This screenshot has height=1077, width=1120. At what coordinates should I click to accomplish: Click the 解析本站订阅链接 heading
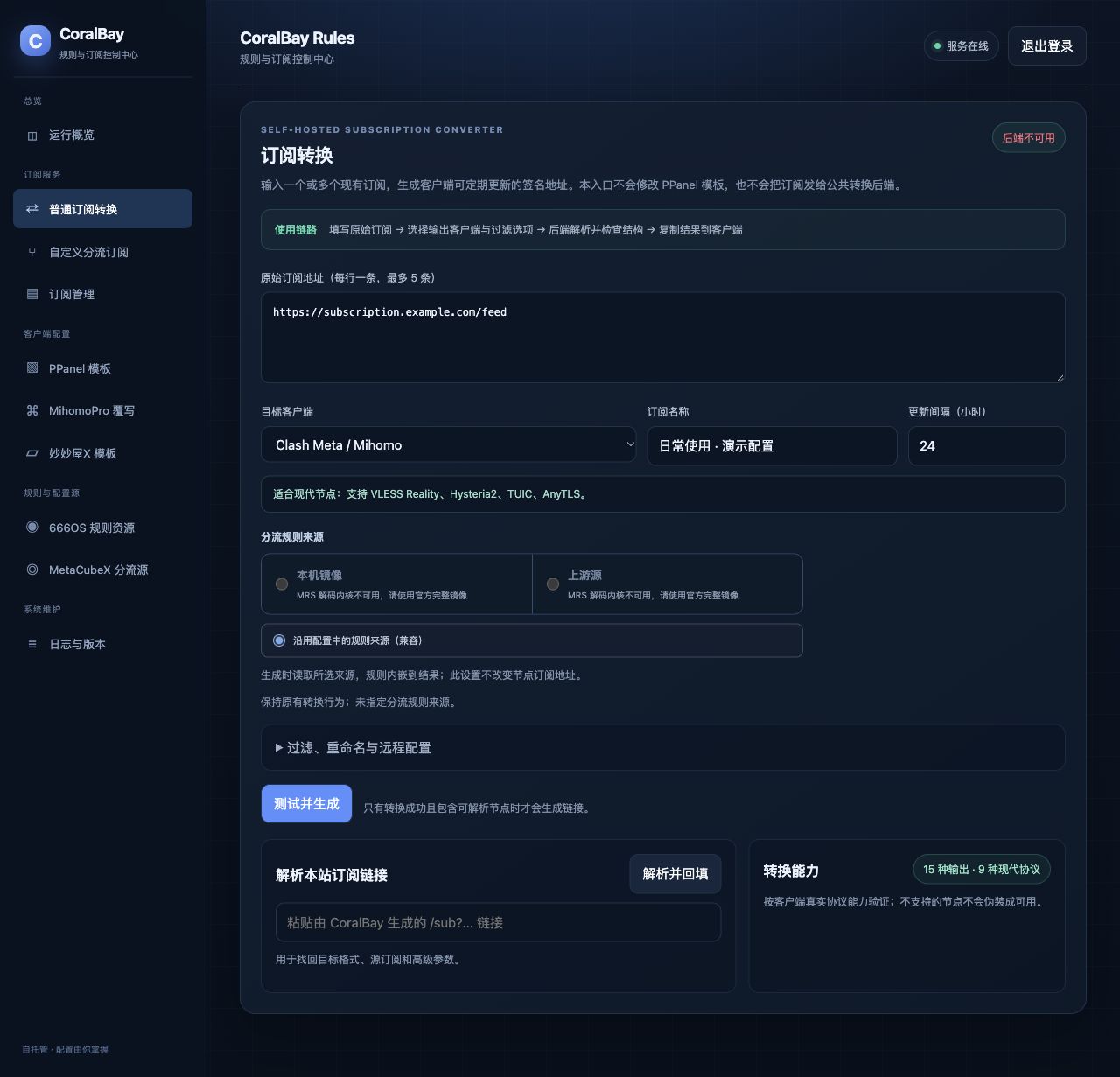pyautogui.click(x=332, y=875)
